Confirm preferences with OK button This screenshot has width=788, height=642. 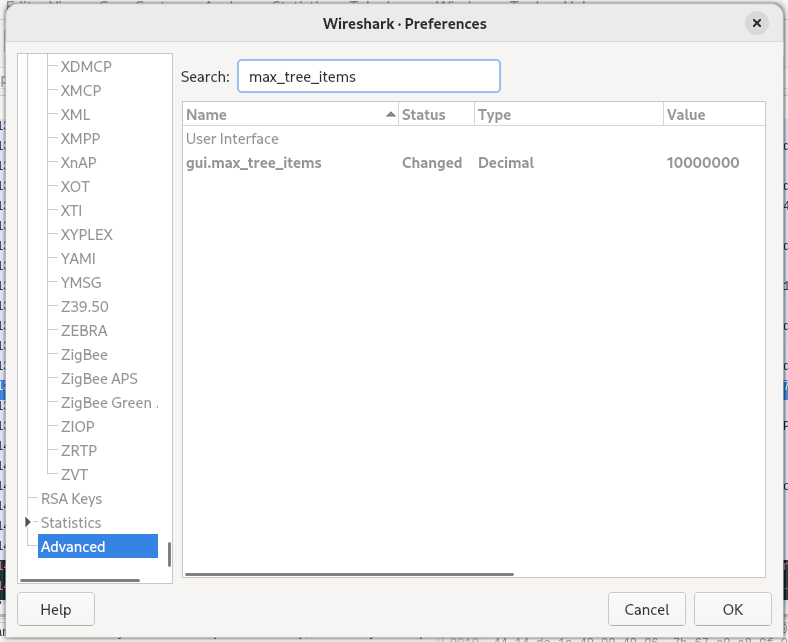pos(733,609)
